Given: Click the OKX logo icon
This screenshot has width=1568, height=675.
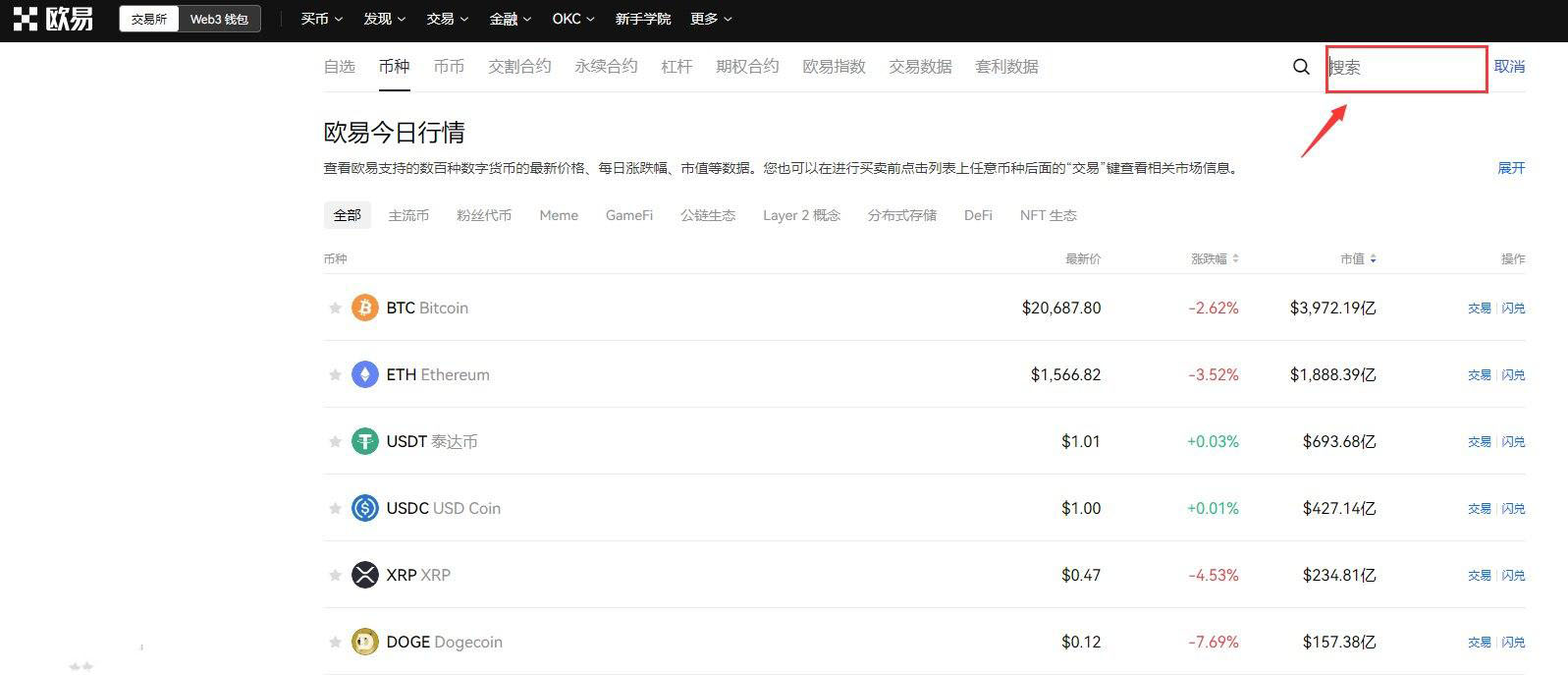Looking at the screenshot, I should point(26,19).
